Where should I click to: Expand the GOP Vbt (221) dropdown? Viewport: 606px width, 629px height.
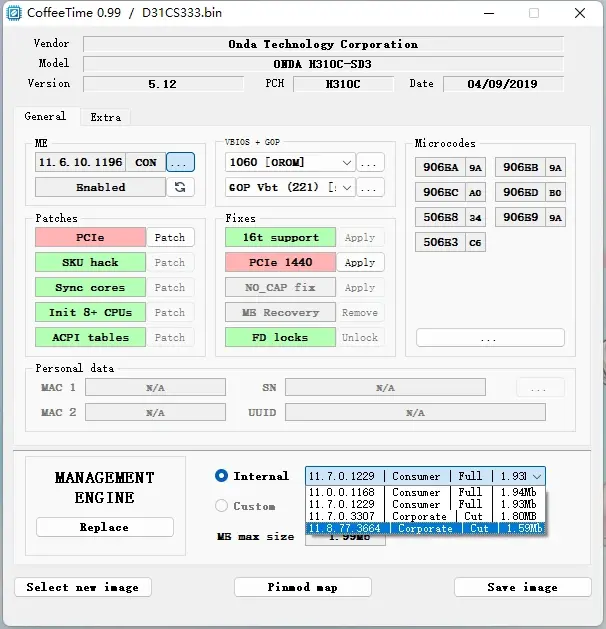point(290,187)
